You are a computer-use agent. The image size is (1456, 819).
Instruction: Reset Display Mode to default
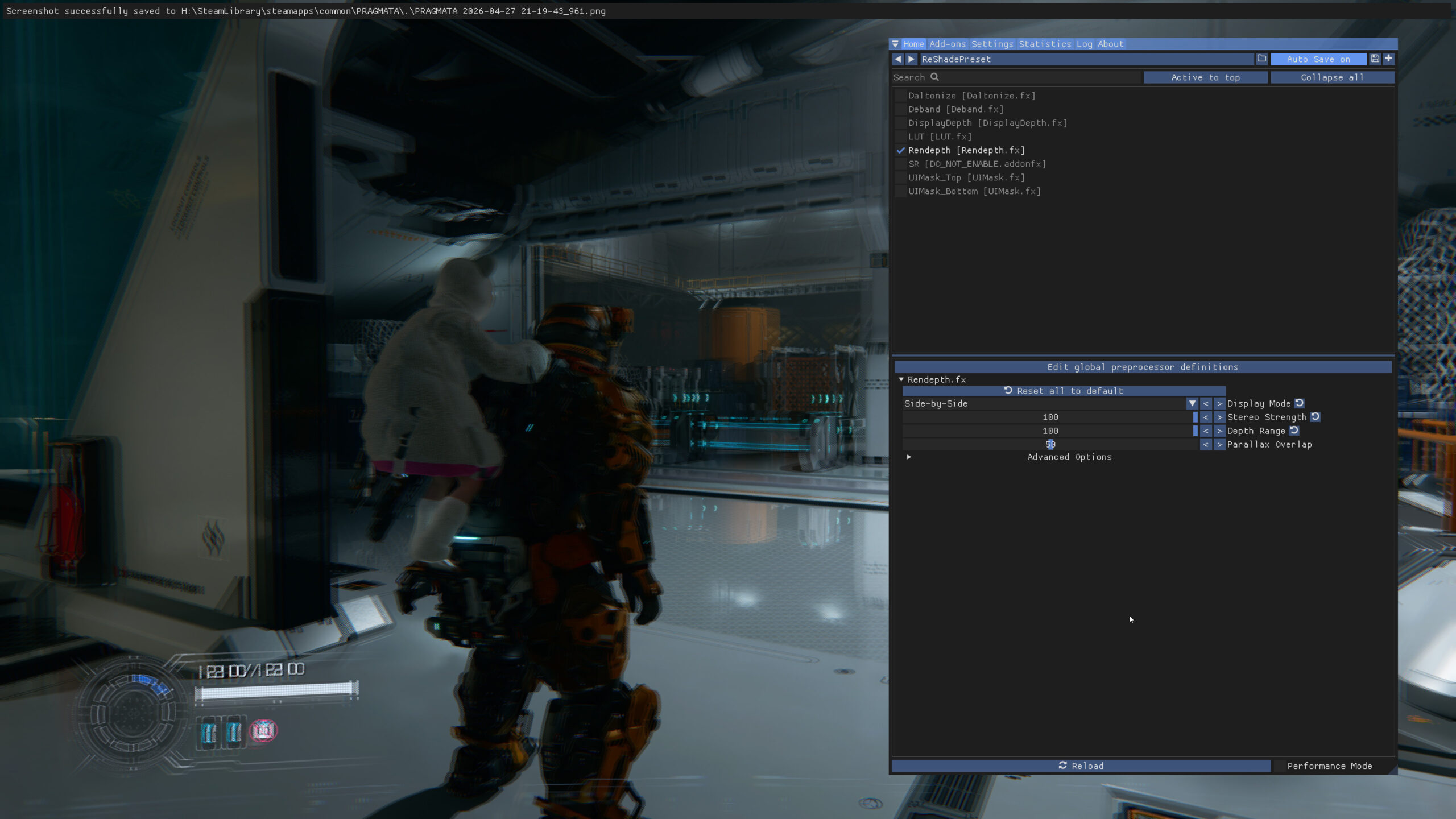(1300, 403)
